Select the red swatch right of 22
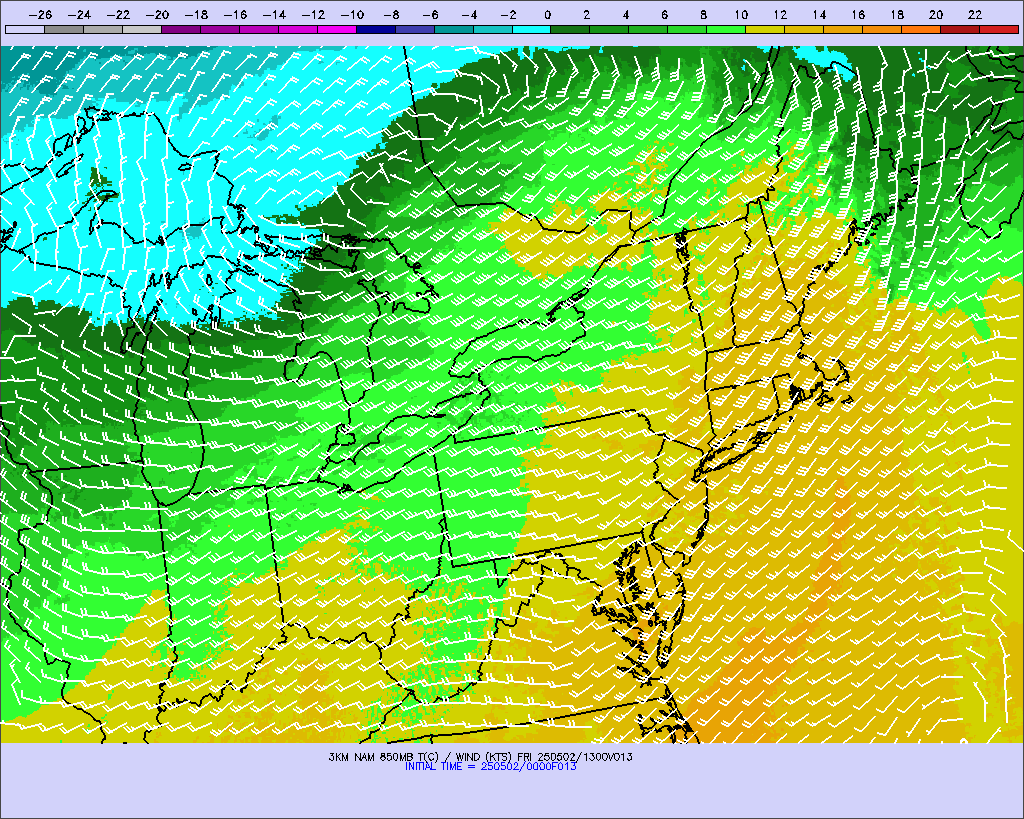The height and width of the screenshot is (819, 1024). point(999,29)
